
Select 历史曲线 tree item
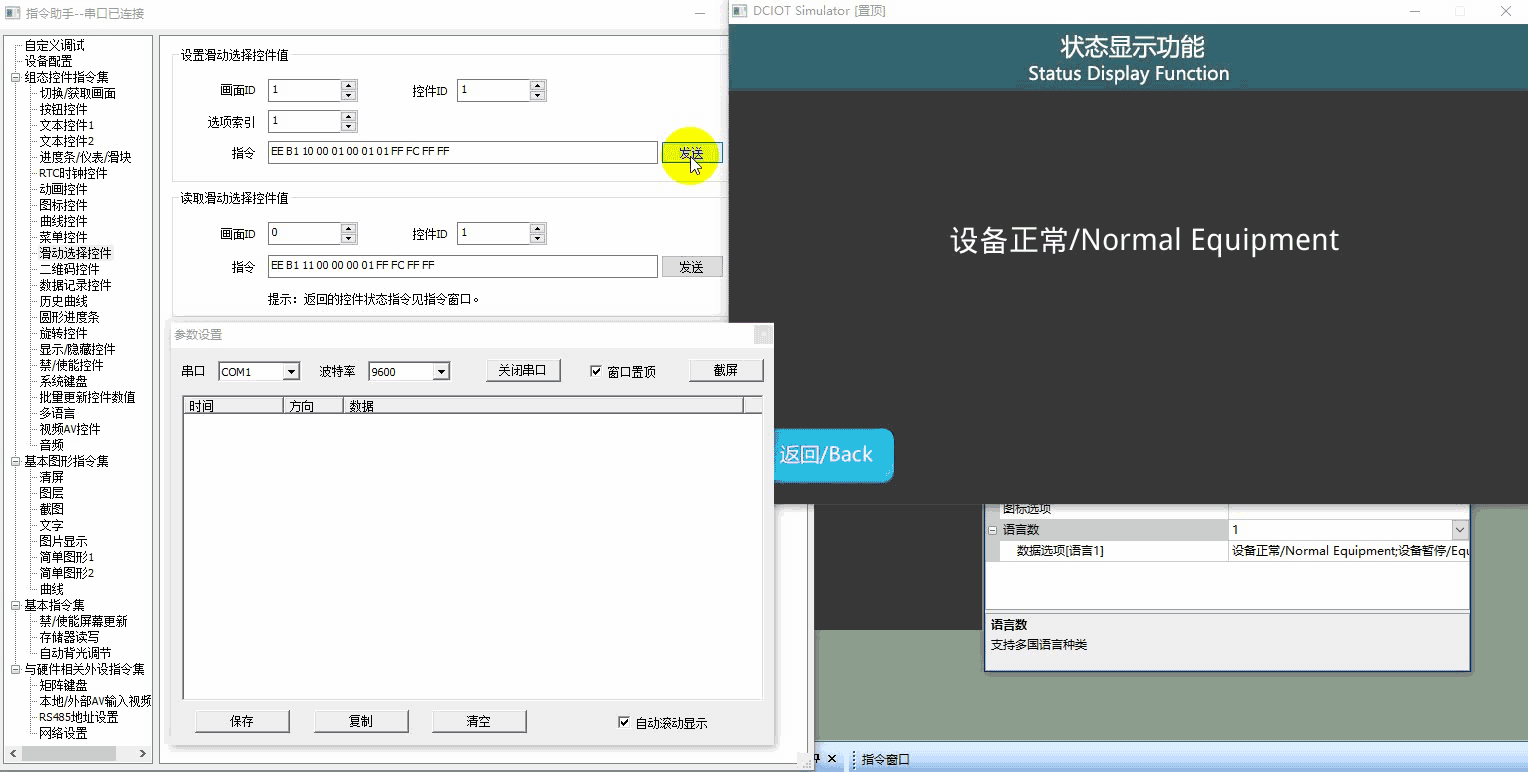pyautogui.click(x=63, y=301)
